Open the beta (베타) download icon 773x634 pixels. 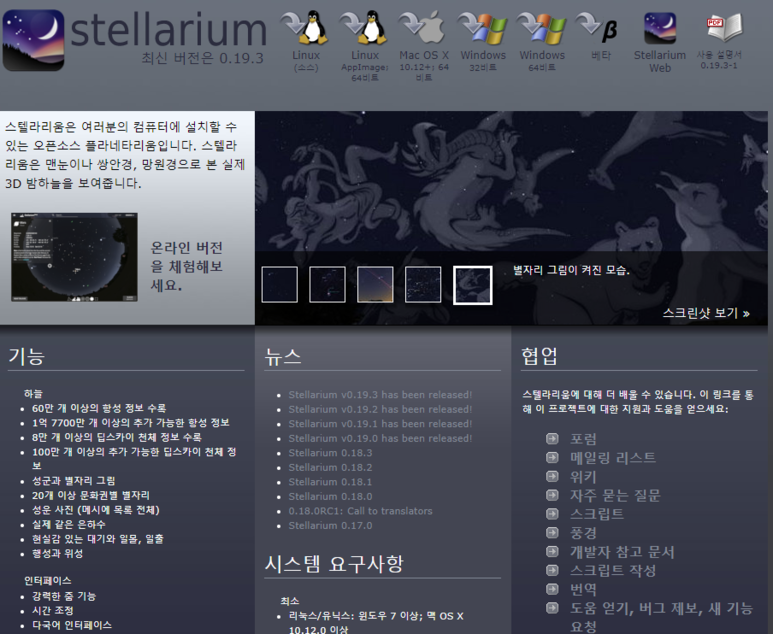[597, 29]
